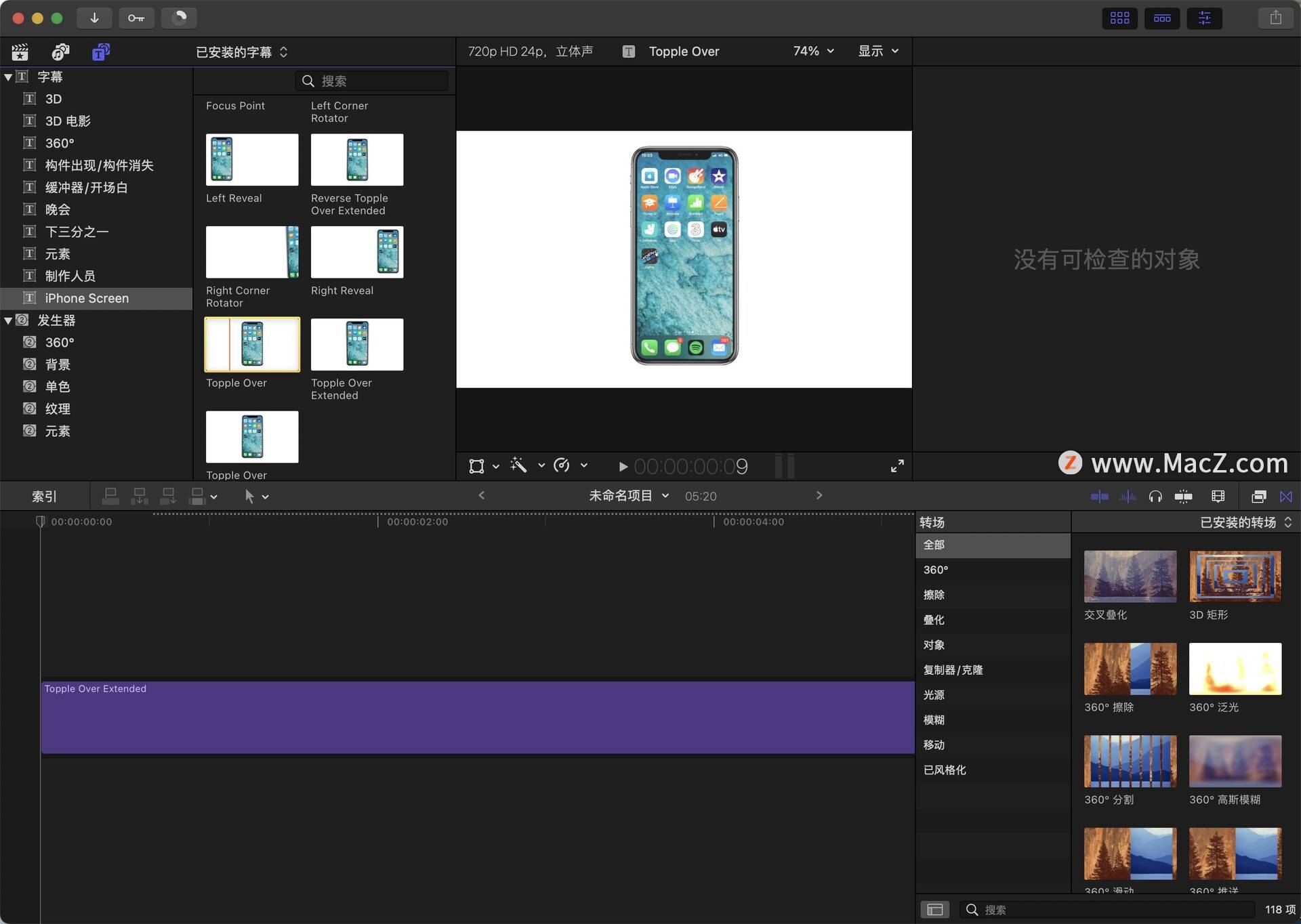Enter full screen viewer mode
Image resolution: width=1301 pixels, height=924 pixels.
897,466
